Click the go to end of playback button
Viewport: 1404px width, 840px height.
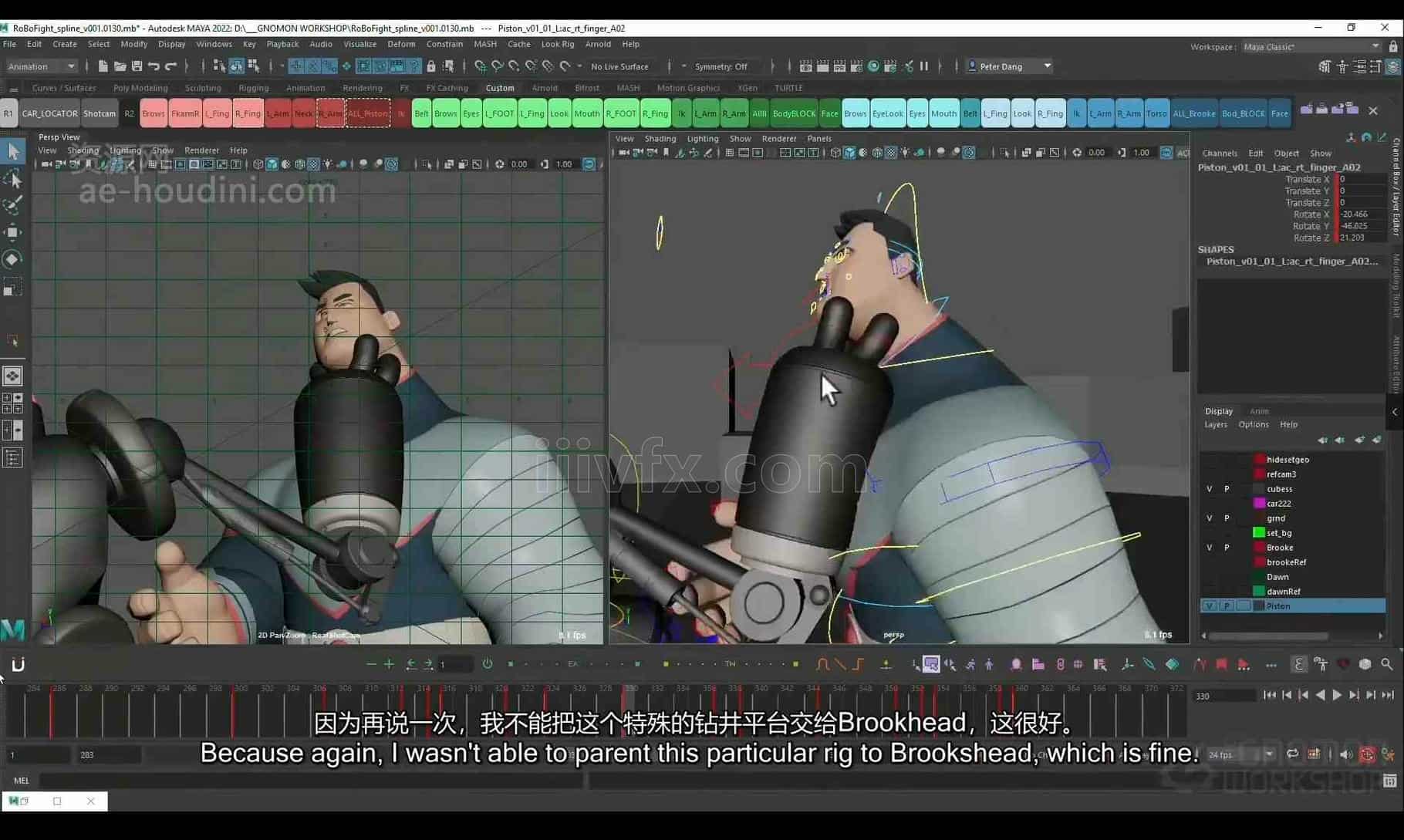tap(1388, 695)
